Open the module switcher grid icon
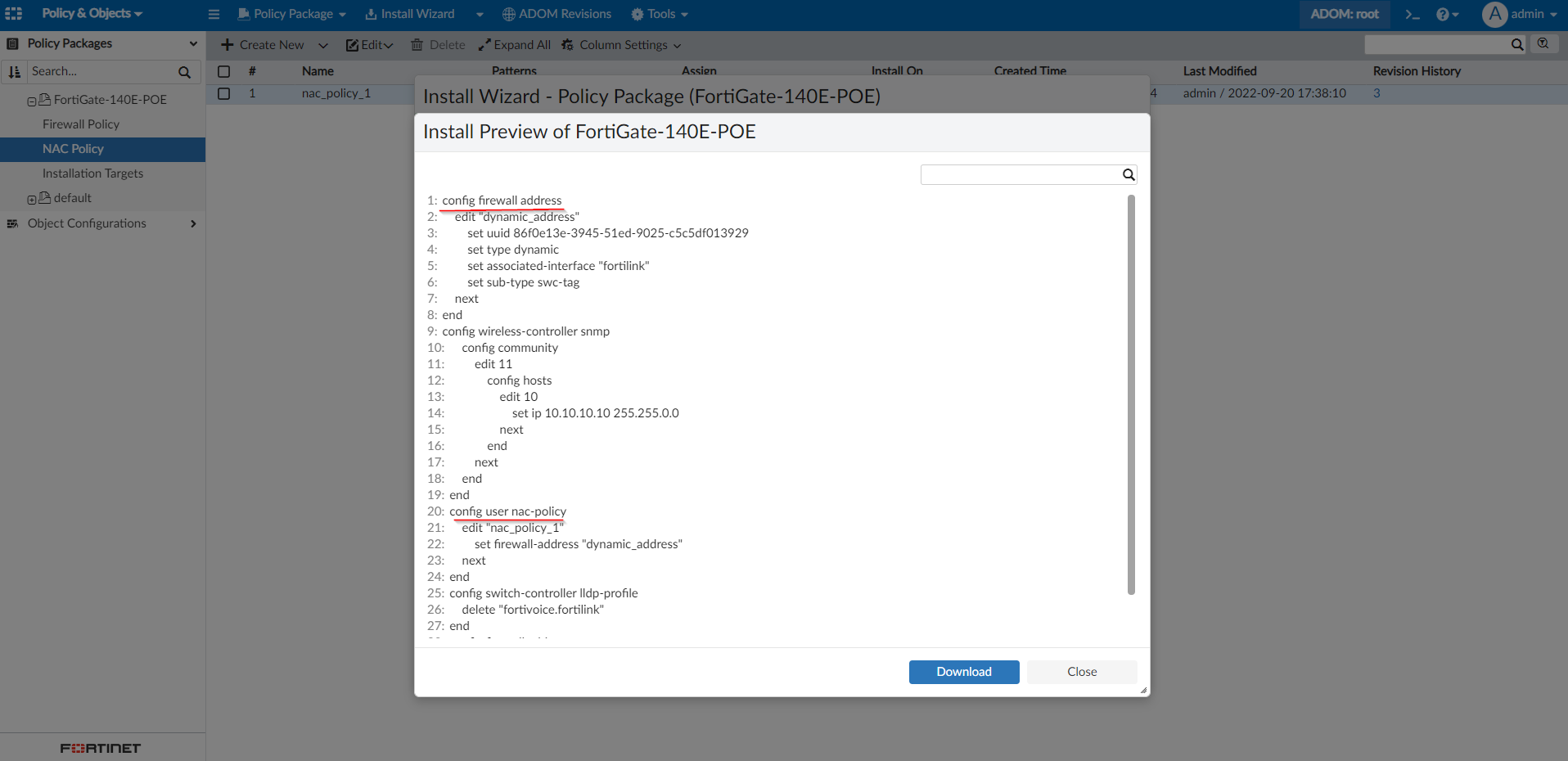1568x761 pixels. tap(14, 14)
